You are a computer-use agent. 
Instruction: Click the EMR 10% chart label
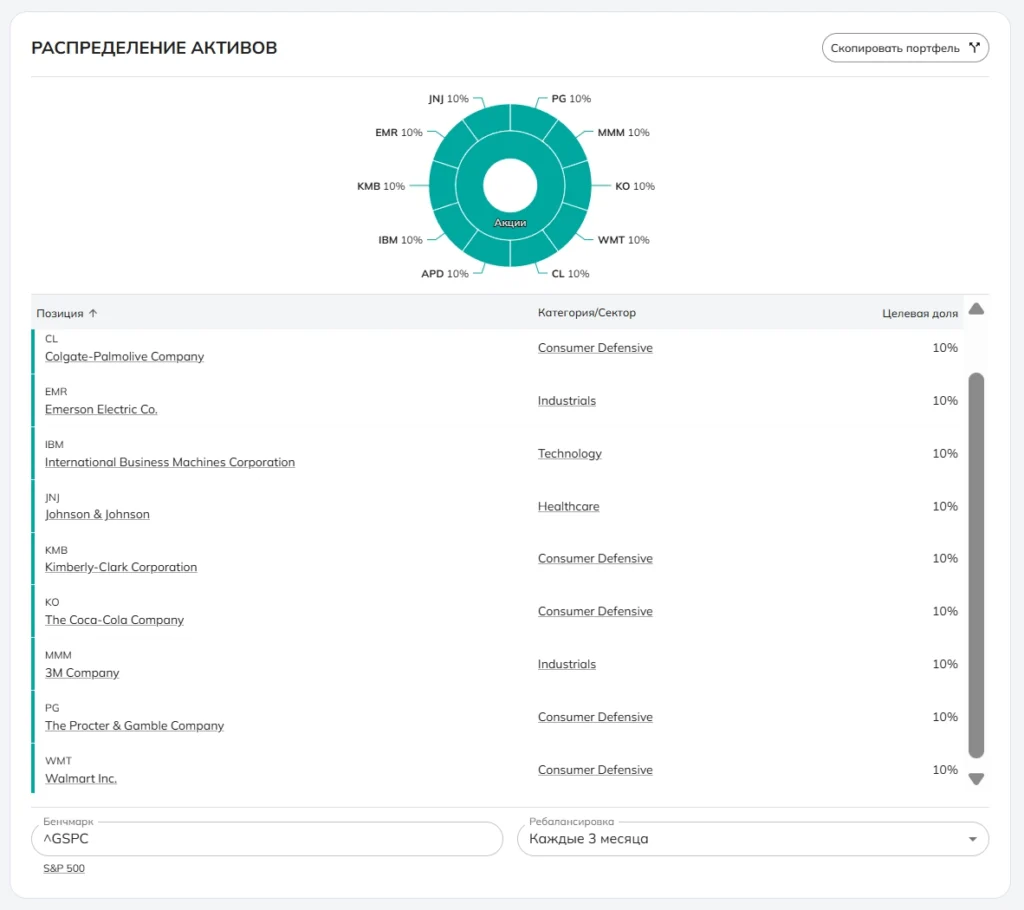pyautogui.click(x=398, y=133)
